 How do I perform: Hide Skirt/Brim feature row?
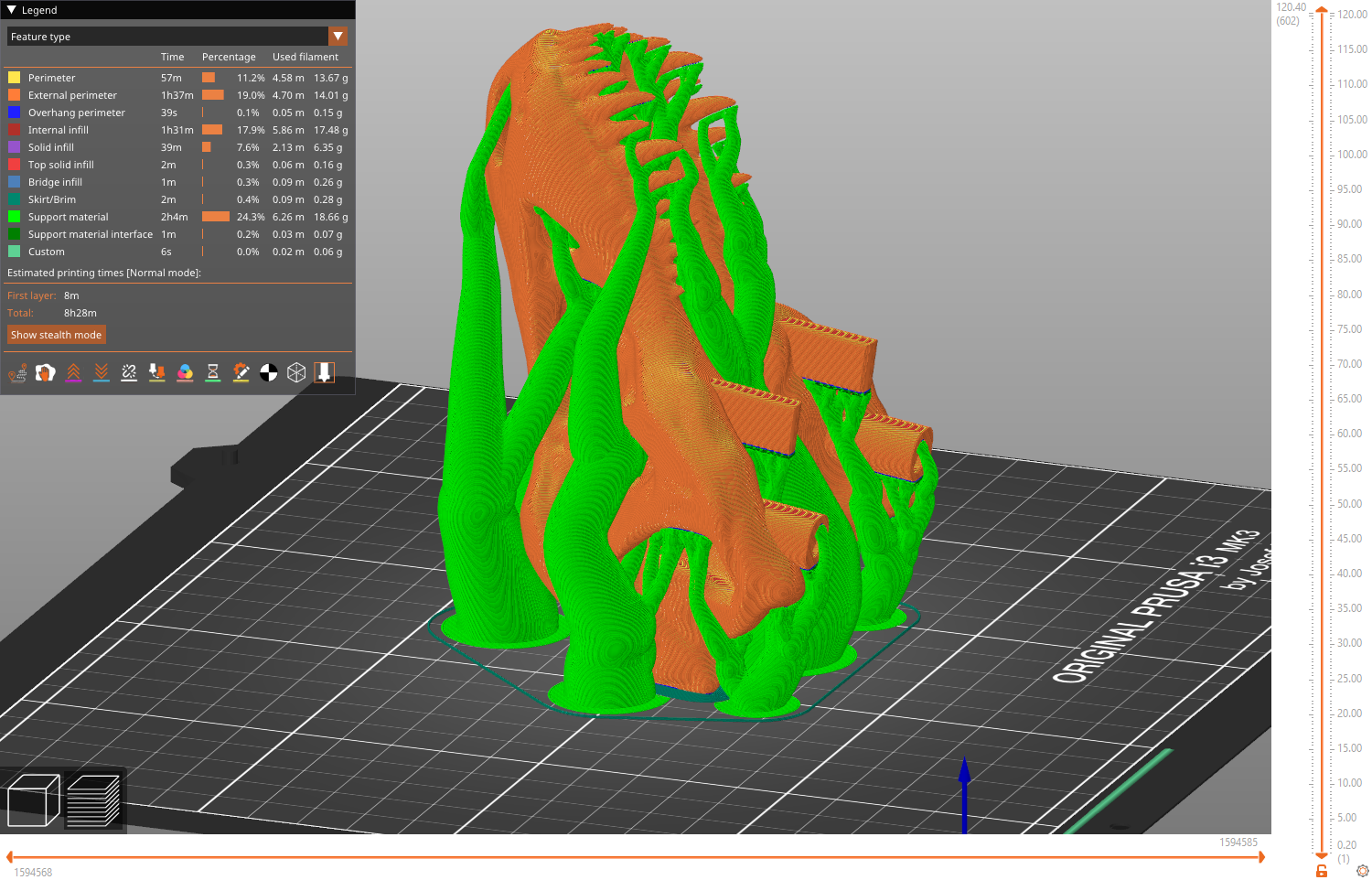pos(177,199)
